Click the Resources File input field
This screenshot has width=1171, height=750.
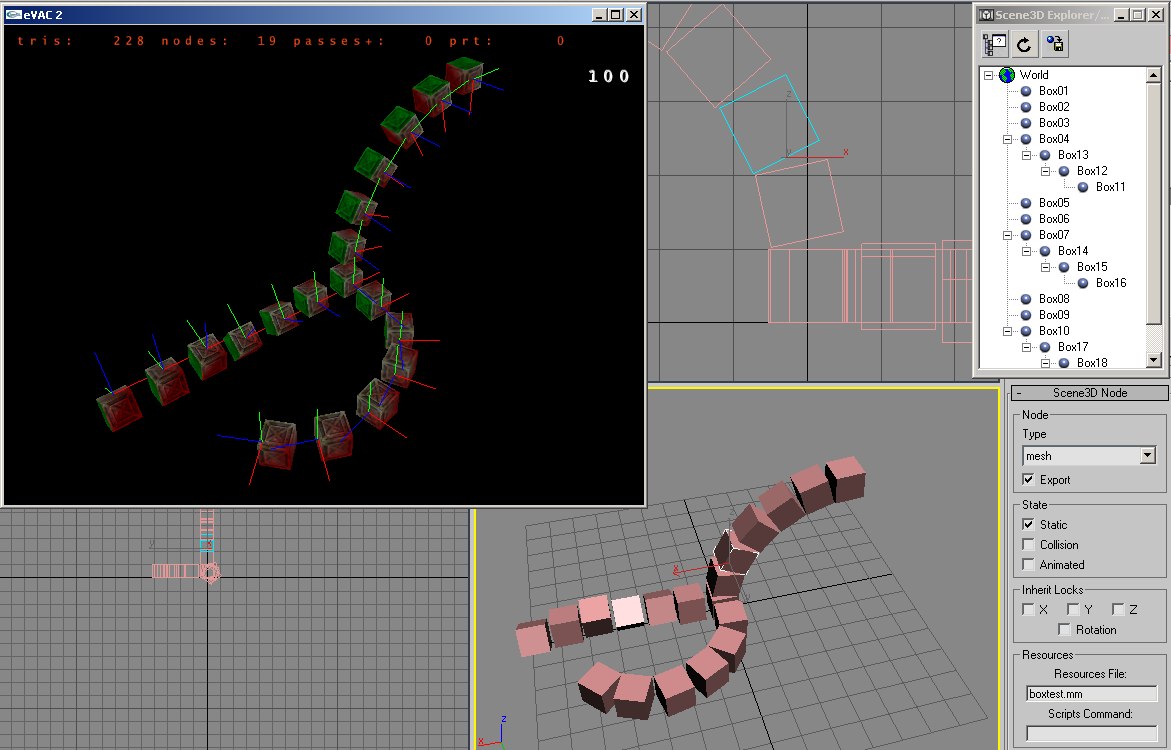tap(1091, 694)
